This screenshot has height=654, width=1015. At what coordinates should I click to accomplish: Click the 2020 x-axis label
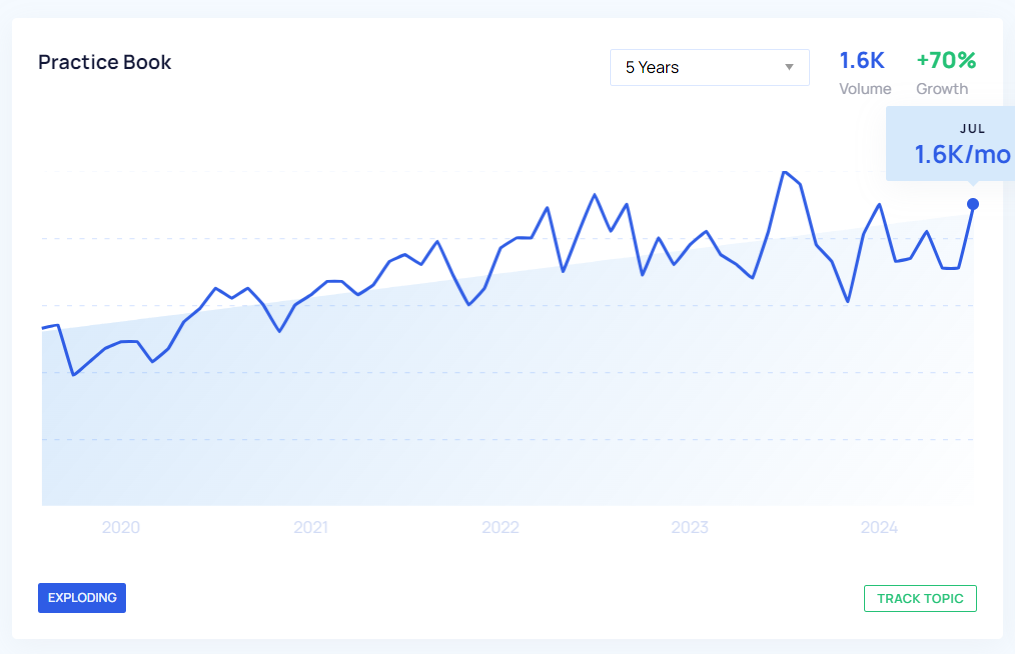click(x=121, y=528)
